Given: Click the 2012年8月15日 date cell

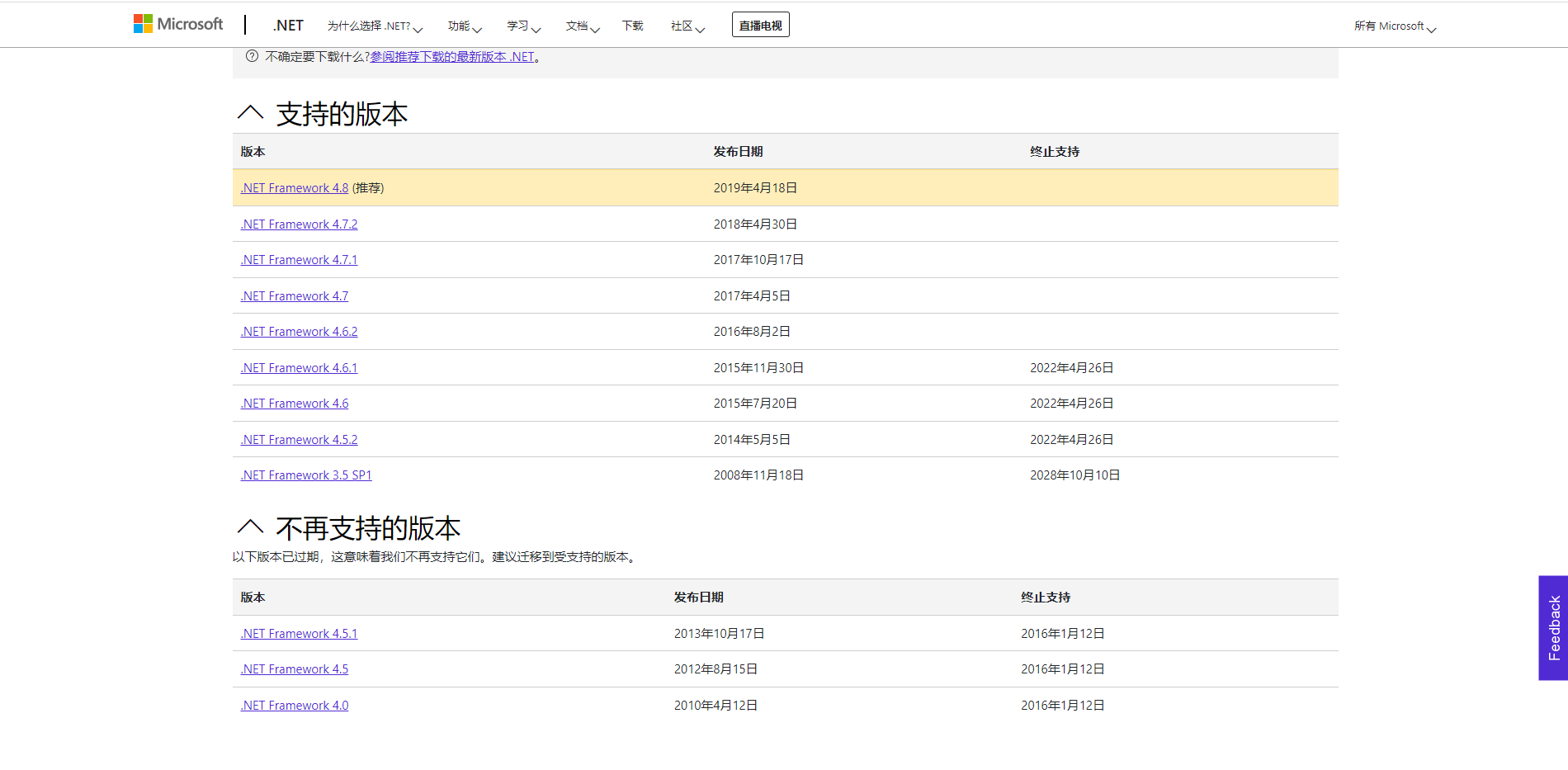Looking at the screenshot, I should coord(716,669).
